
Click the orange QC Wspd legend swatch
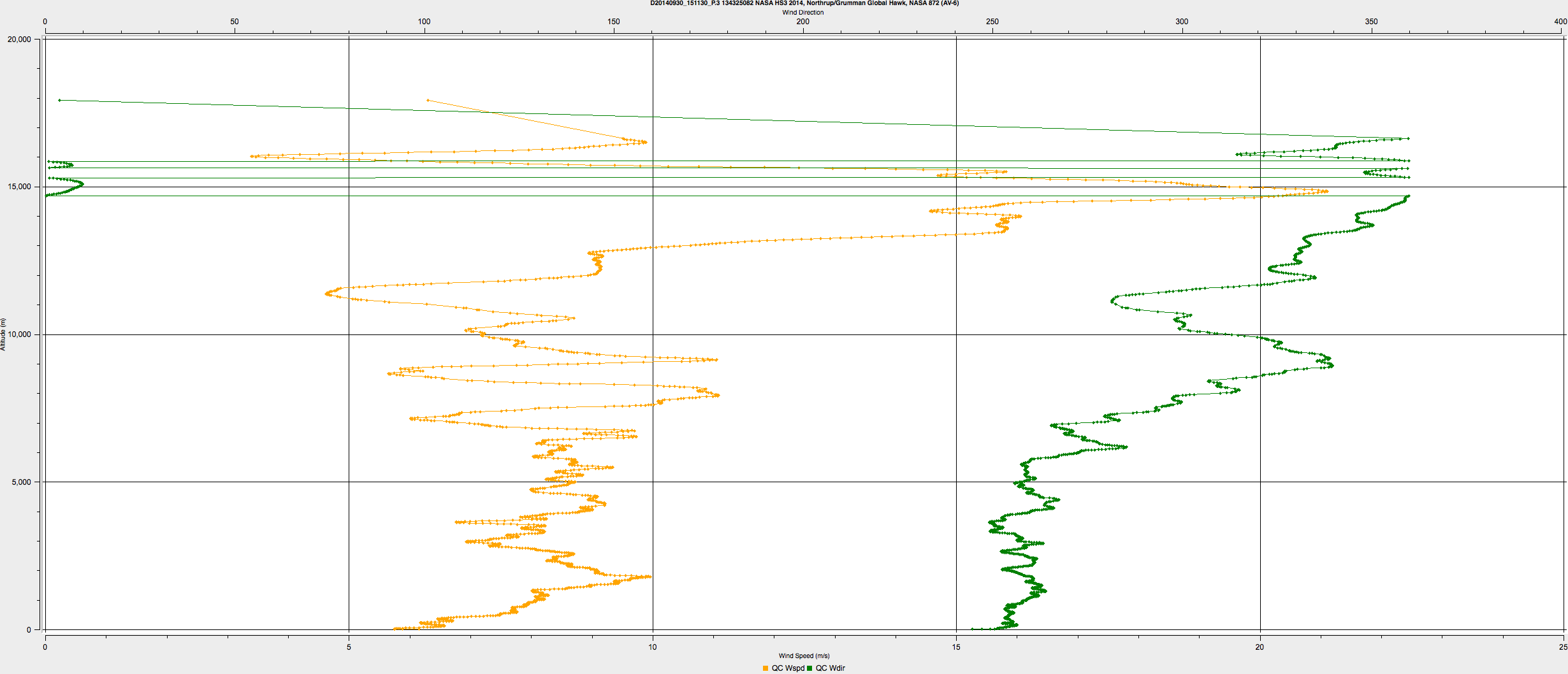(x=766, y=668)
